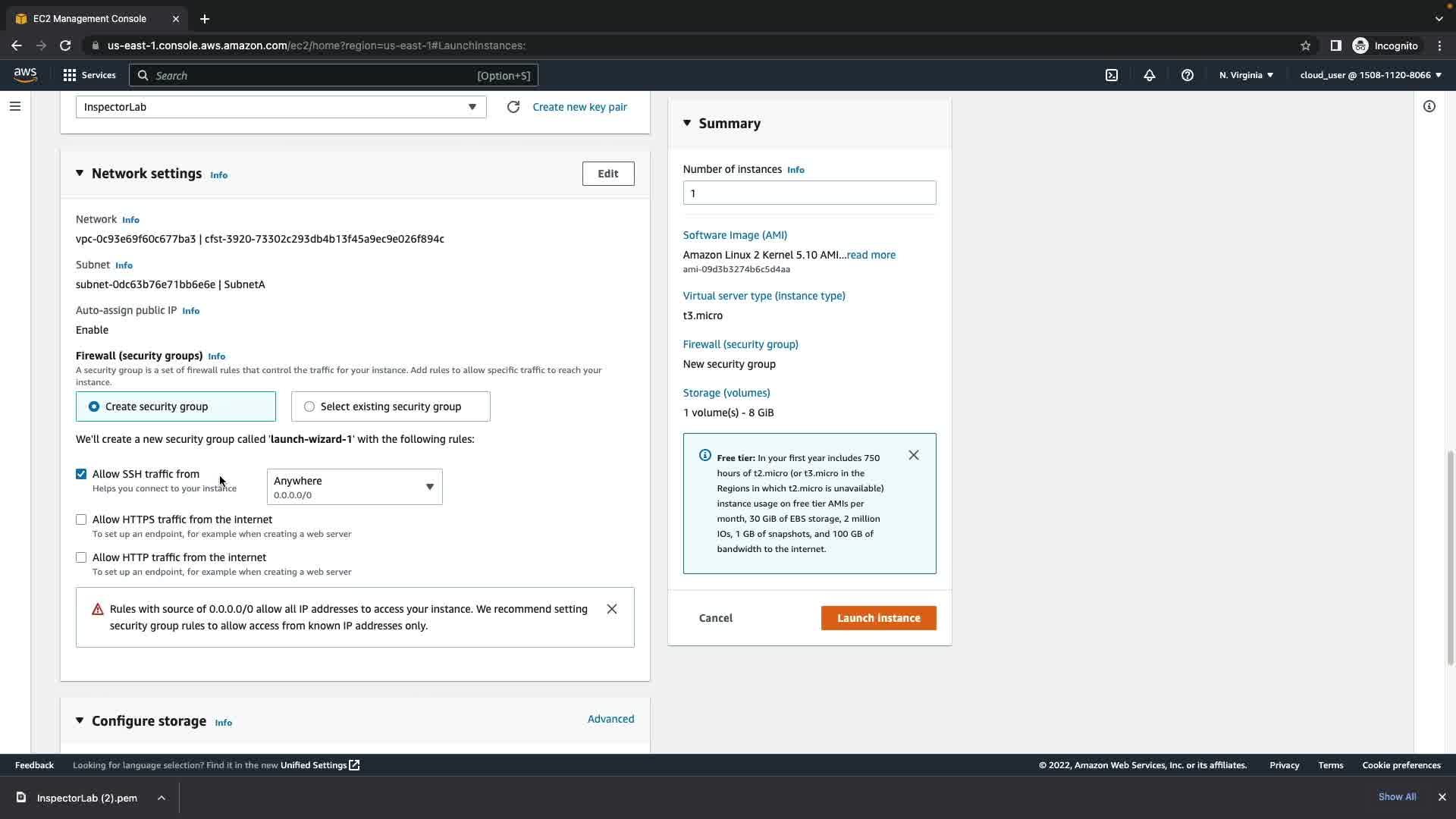
Task: Collapse the Network settings section
Action: tap(80, 174)
